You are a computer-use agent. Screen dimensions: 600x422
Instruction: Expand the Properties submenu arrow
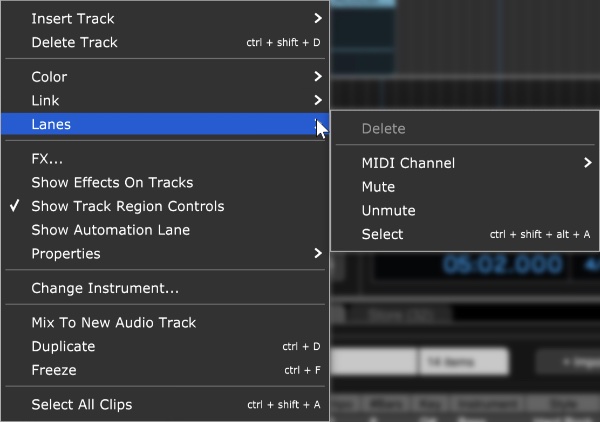pyautogui.click(x=318, y=253)
